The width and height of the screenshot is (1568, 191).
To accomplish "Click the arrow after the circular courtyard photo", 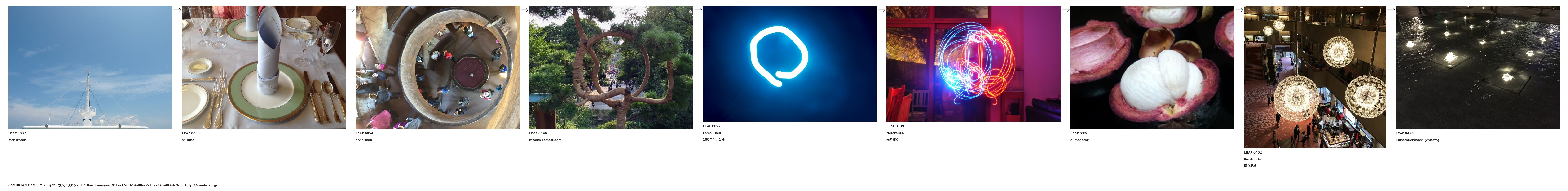I will tap(524, 10).
